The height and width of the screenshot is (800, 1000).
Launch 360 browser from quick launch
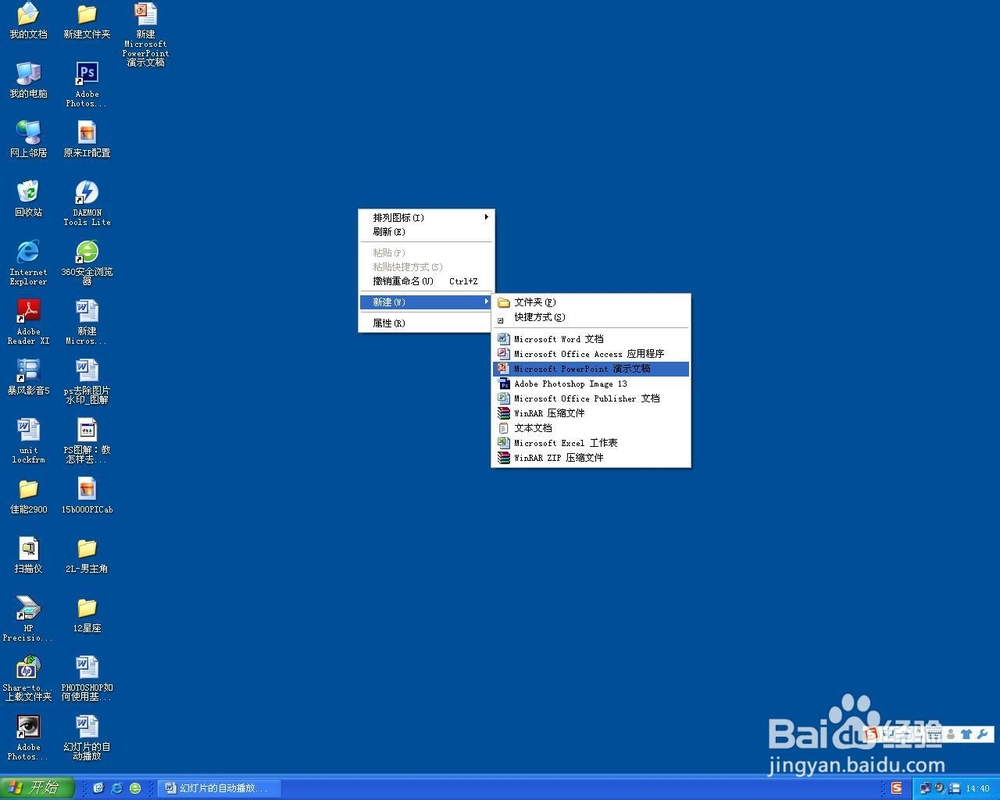pyautogui.click(x=135, y=789)
